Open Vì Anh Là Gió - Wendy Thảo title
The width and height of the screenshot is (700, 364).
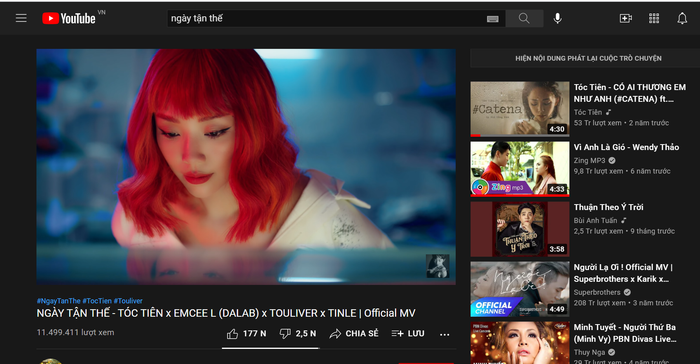[626, 147]
